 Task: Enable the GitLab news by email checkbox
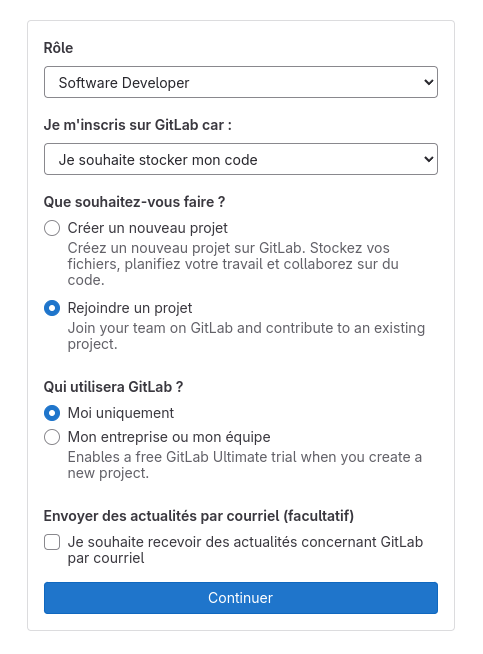[x=52, y=542]
